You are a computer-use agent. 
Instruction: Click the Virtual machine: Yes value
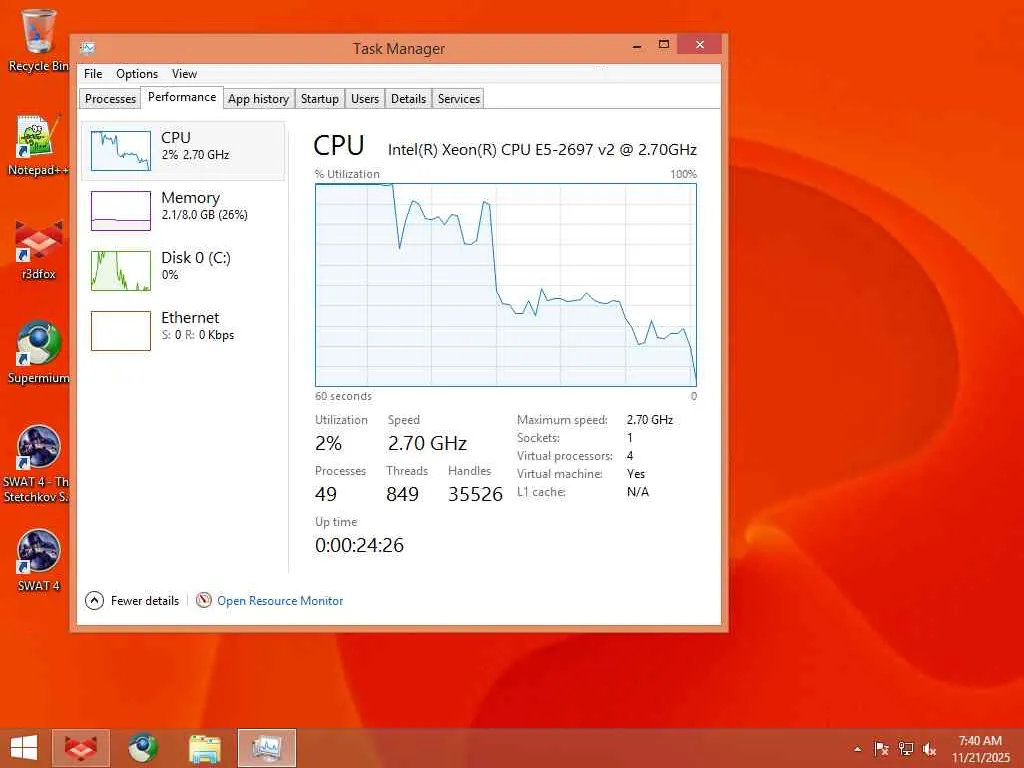(635, 474)
